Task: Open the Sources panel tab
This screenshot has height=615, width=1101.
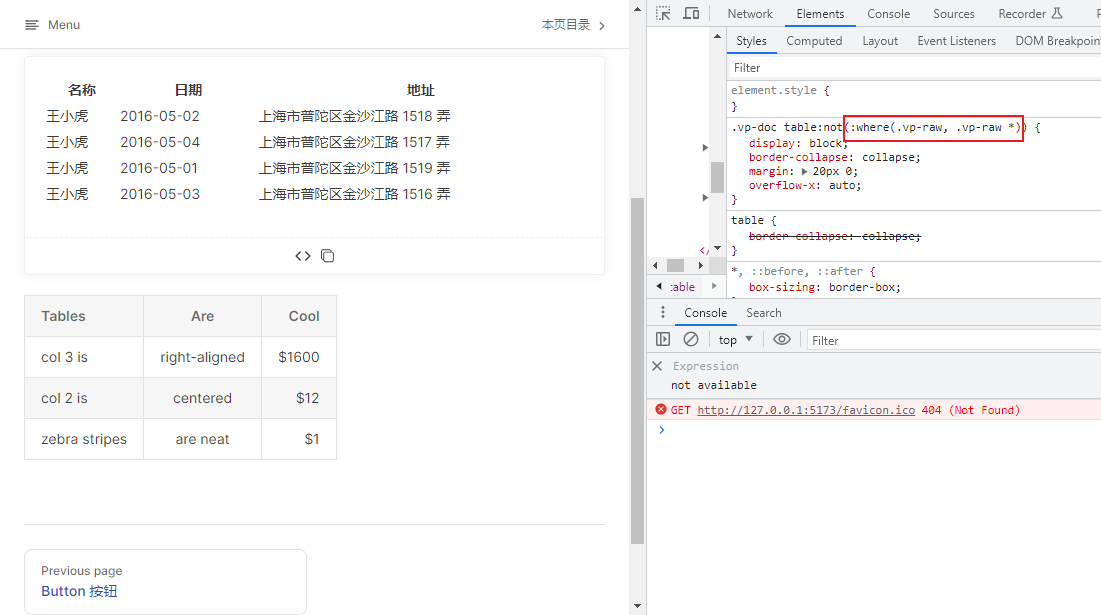Action: click(954, 13)
